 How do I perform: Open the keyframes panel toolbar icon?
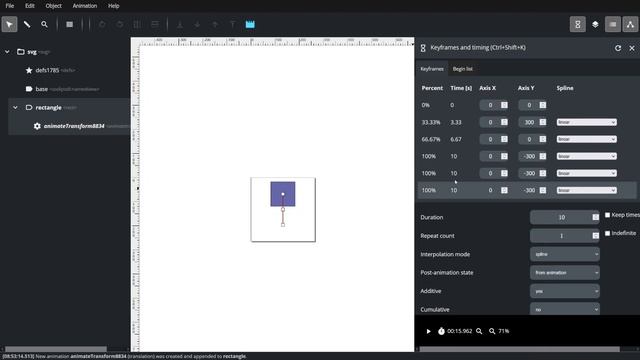tap(578, 24)
